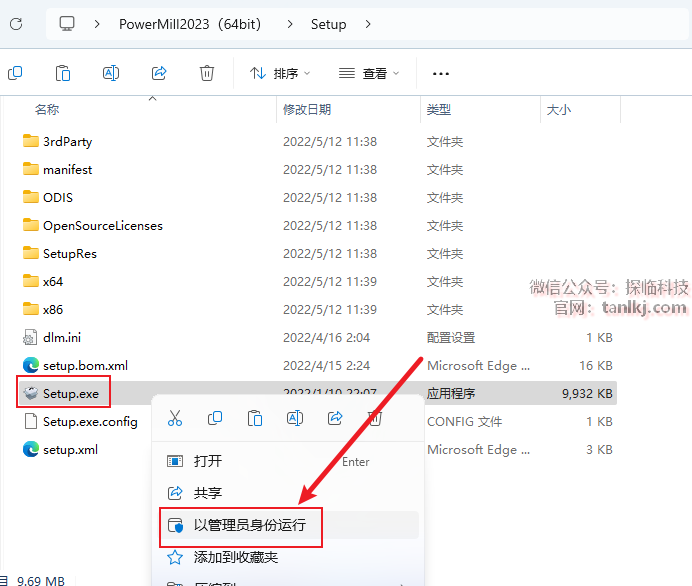Viewport: 692px width, 586px height.
Task: Choose 打开 in the context menu
Action: click(288, 462)
